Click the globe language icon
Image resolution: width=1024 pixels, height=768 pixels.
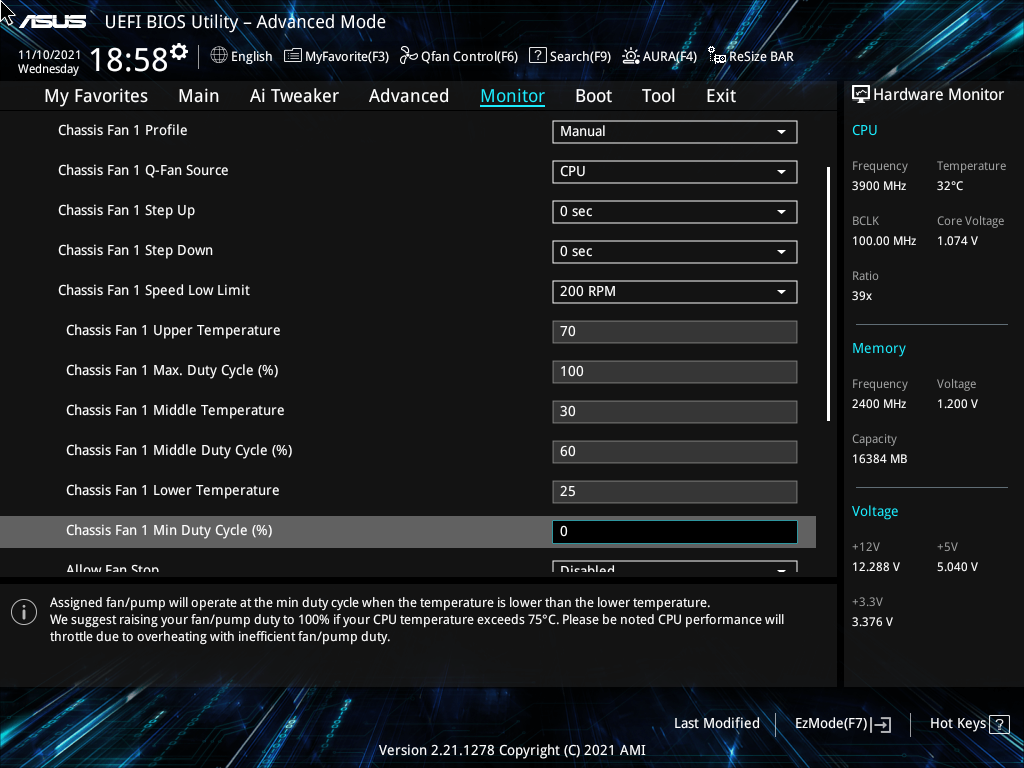[219, 56]
